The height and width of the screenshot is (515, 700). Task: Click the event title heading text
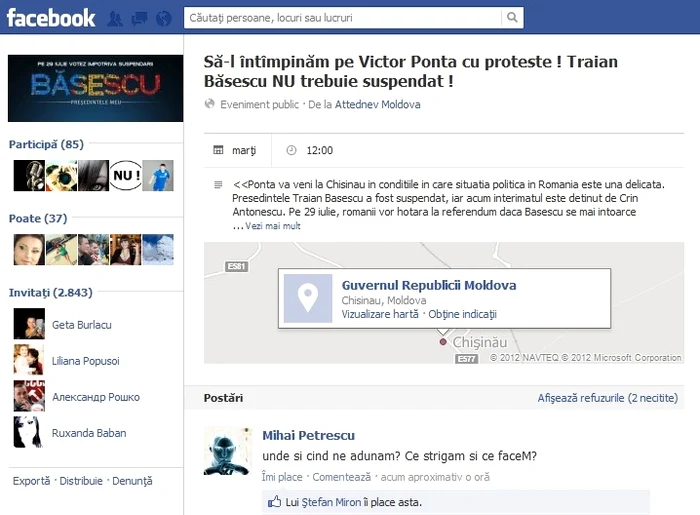pos(411,71)
